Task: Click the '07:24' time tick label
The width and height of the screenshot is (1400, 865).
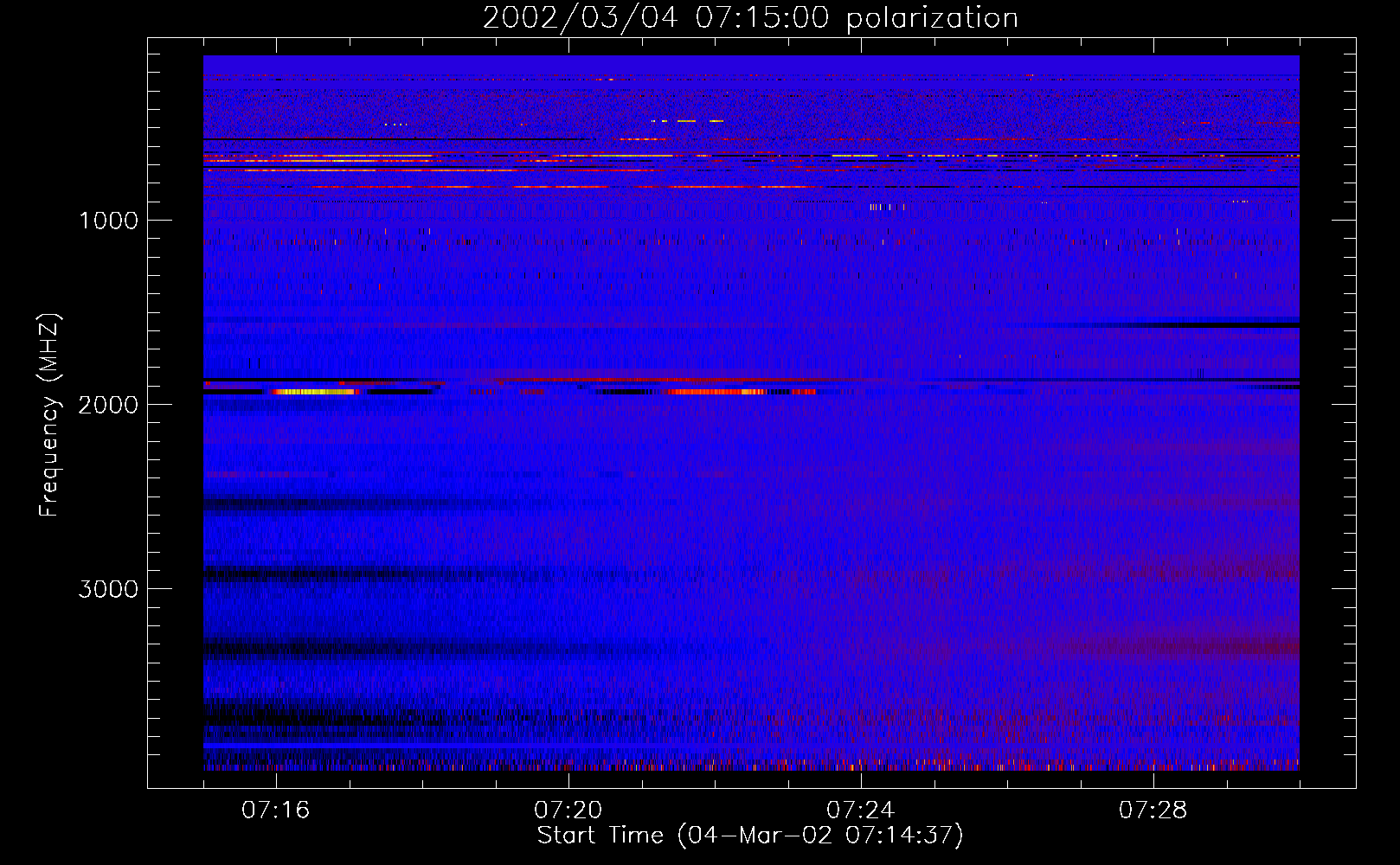Action: click(860, 811)
